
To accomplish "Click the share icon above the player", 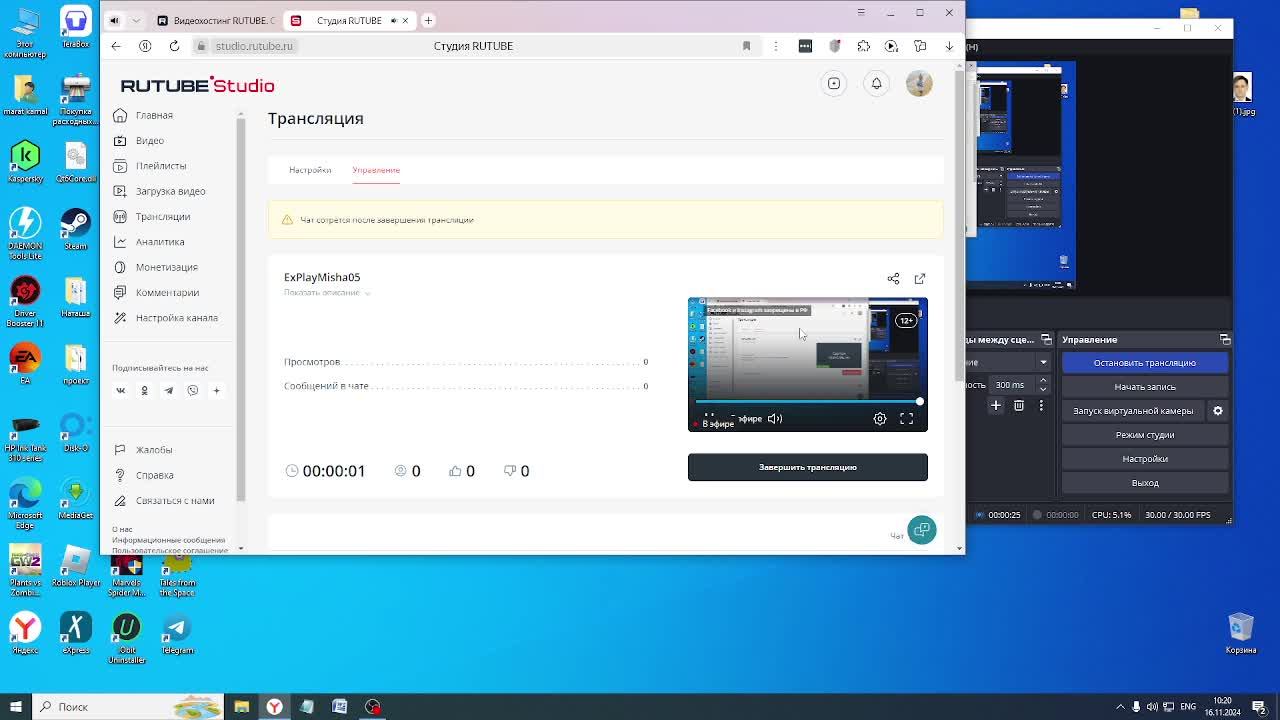I will click(x=893, y=279).
